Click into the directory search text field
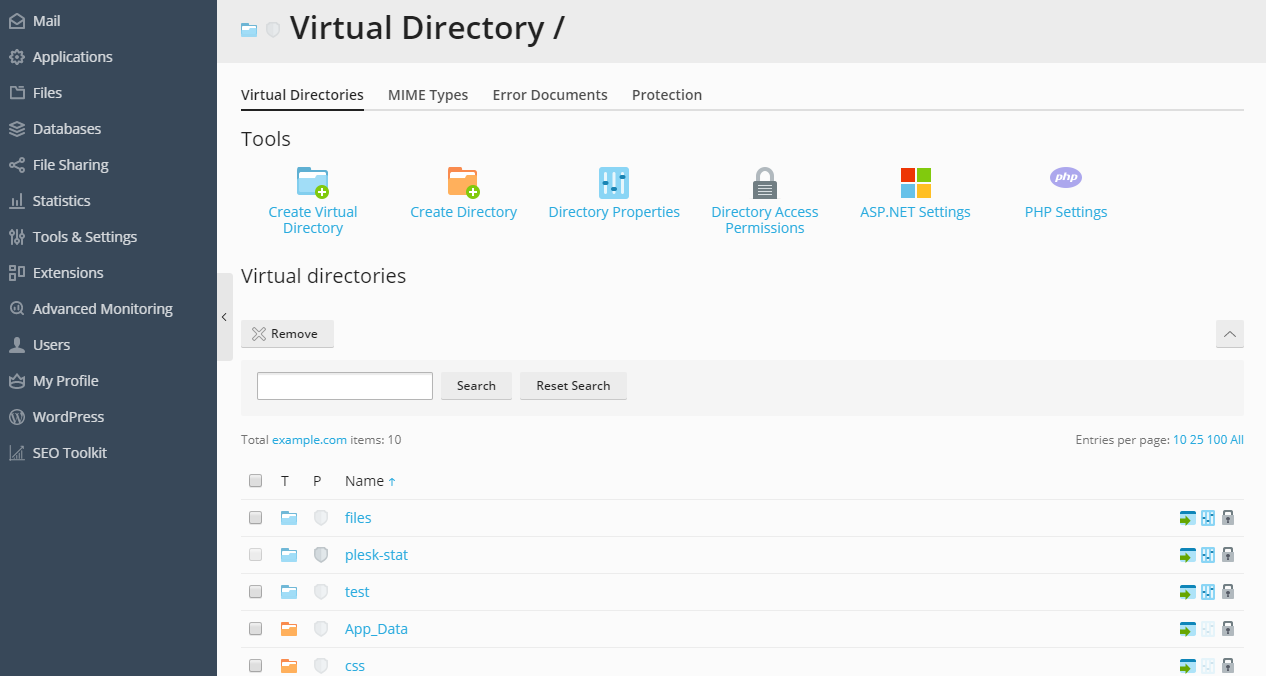1266x676 pixels. coord(345,386)
